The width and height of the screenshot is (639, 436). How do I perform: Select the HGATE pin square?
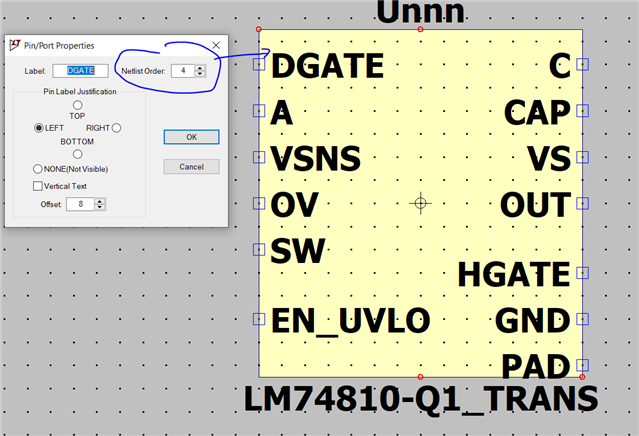tap(582, 273)
